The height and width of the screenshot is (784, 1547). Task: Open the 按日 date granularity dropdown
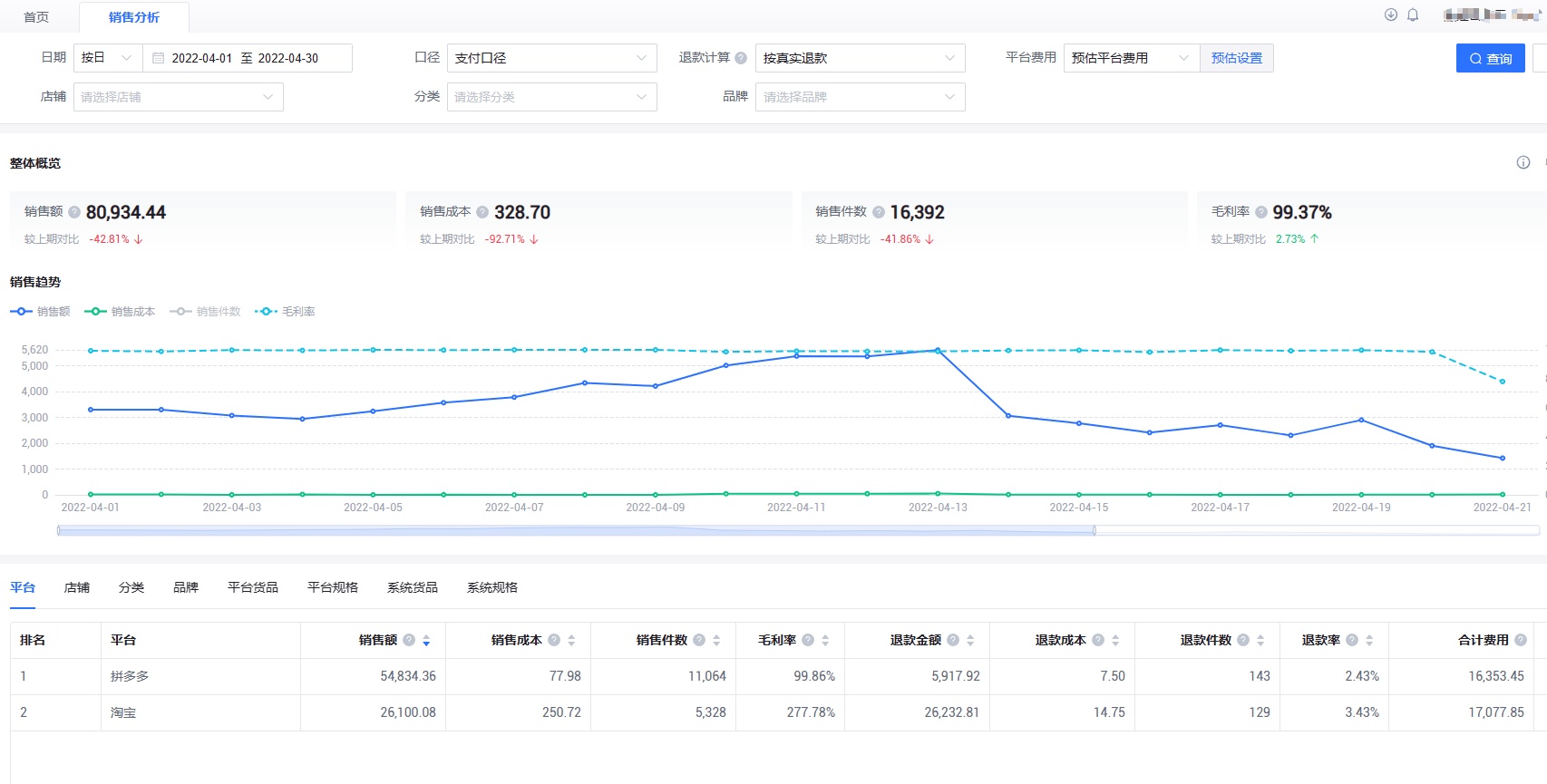pos(108,58)
